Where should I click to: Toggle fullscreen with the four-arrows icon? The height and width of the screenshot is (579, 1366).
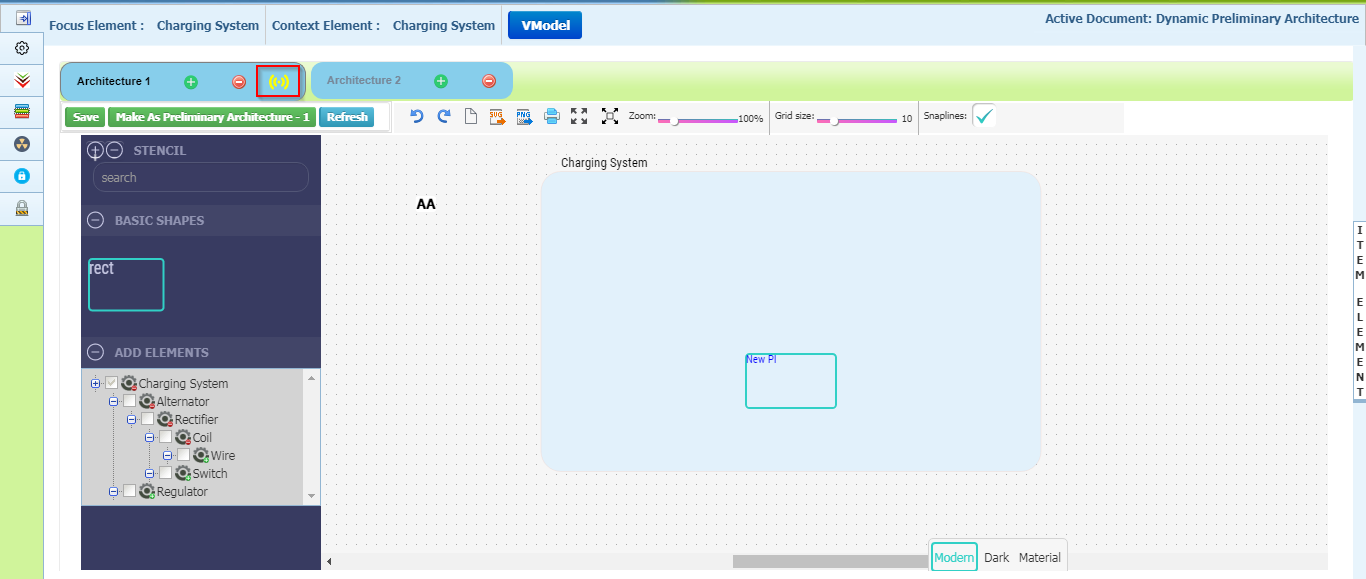(579, 117)
